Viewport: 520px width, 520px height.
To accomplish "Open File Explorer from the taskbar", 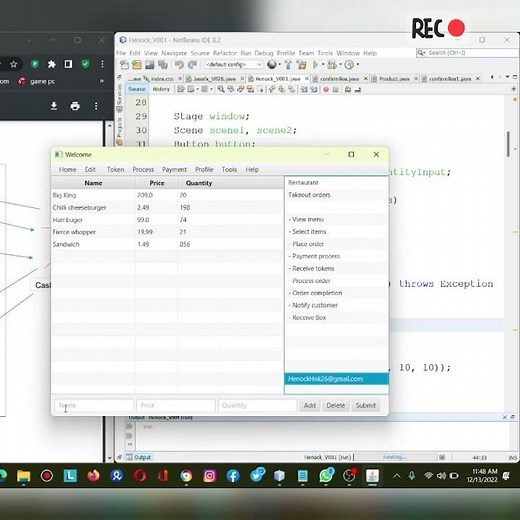I will click(x=24, y=476).
